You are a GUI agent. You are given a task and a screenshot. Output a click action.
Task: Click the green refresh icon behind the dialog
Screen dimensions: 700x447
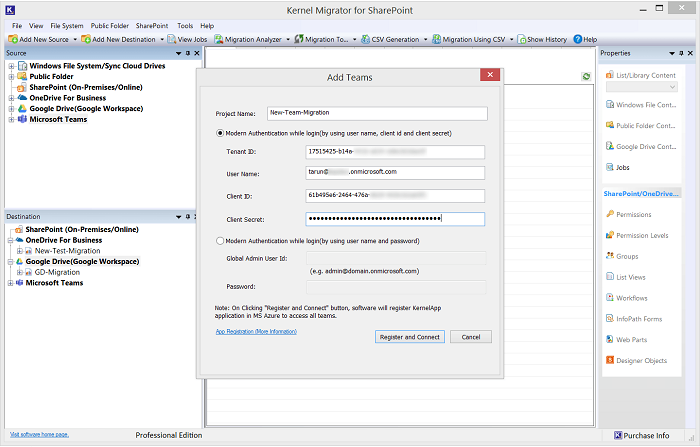[586, 76]
